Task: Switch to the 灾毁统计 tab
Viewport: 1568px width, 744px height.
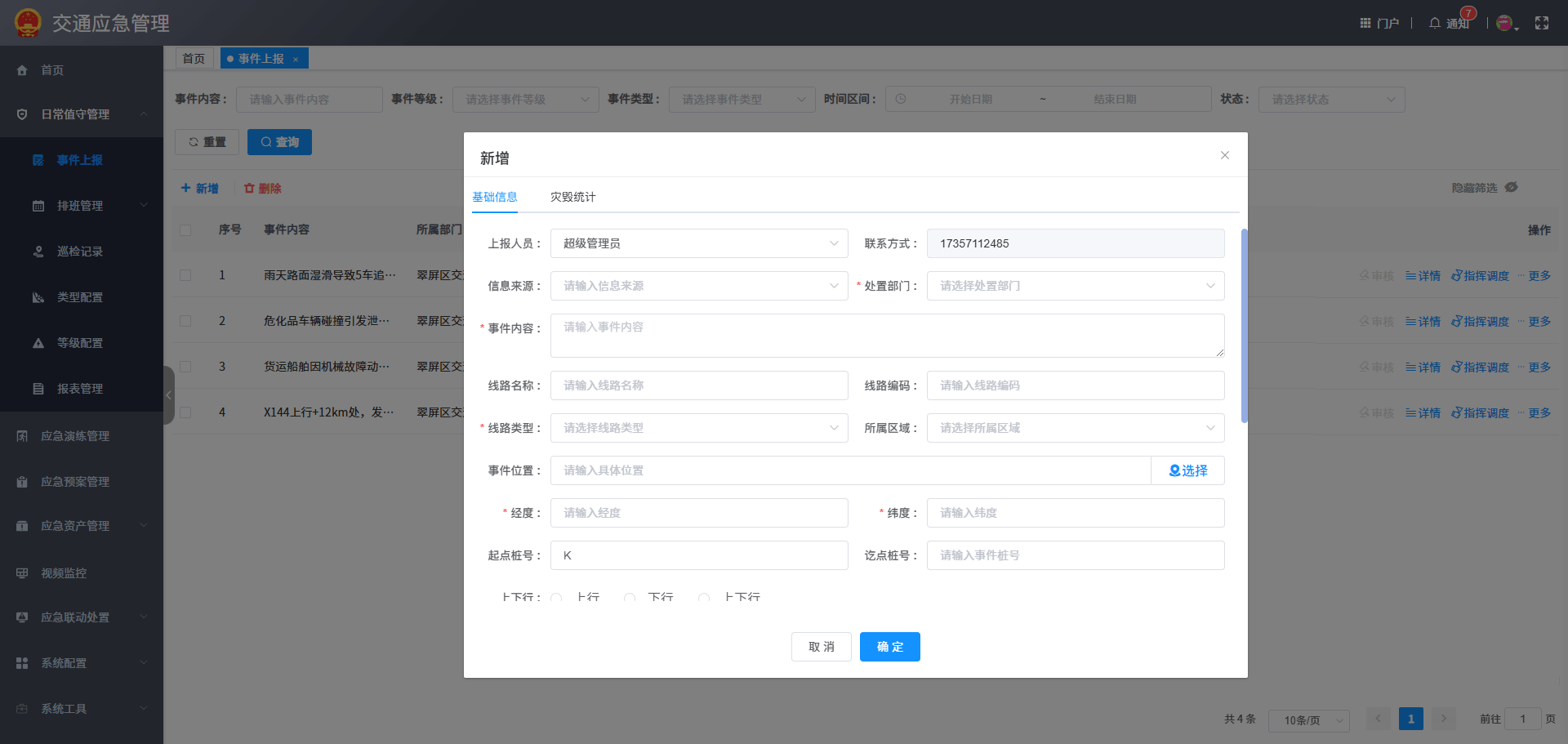Action: click(x=572, y=197)
